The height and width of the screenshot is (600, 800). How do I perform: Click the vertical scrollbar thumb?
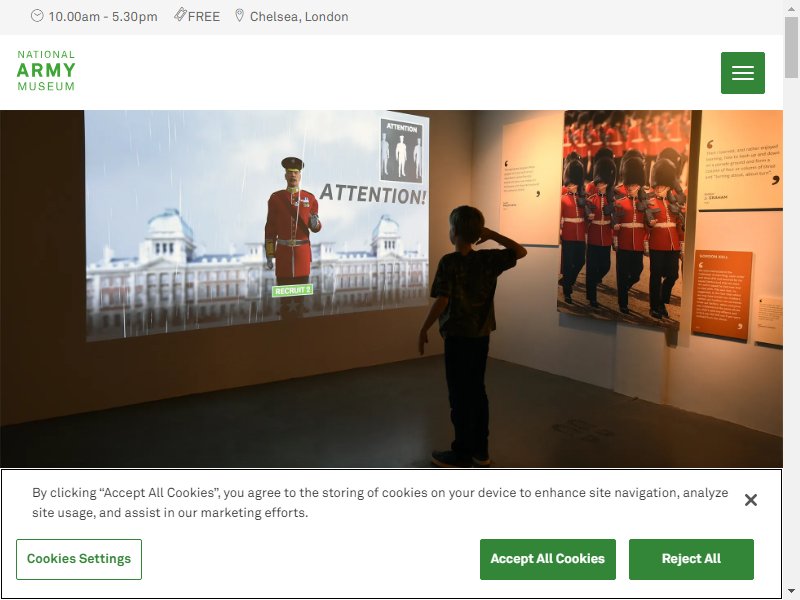point(791,47)
